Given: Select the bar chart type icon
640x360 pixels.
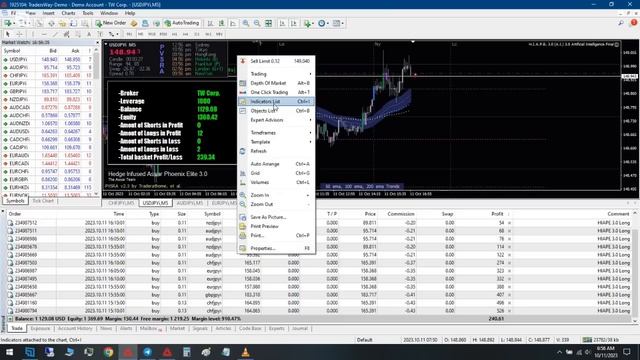Looking at the screenshot, I should 210,23.
